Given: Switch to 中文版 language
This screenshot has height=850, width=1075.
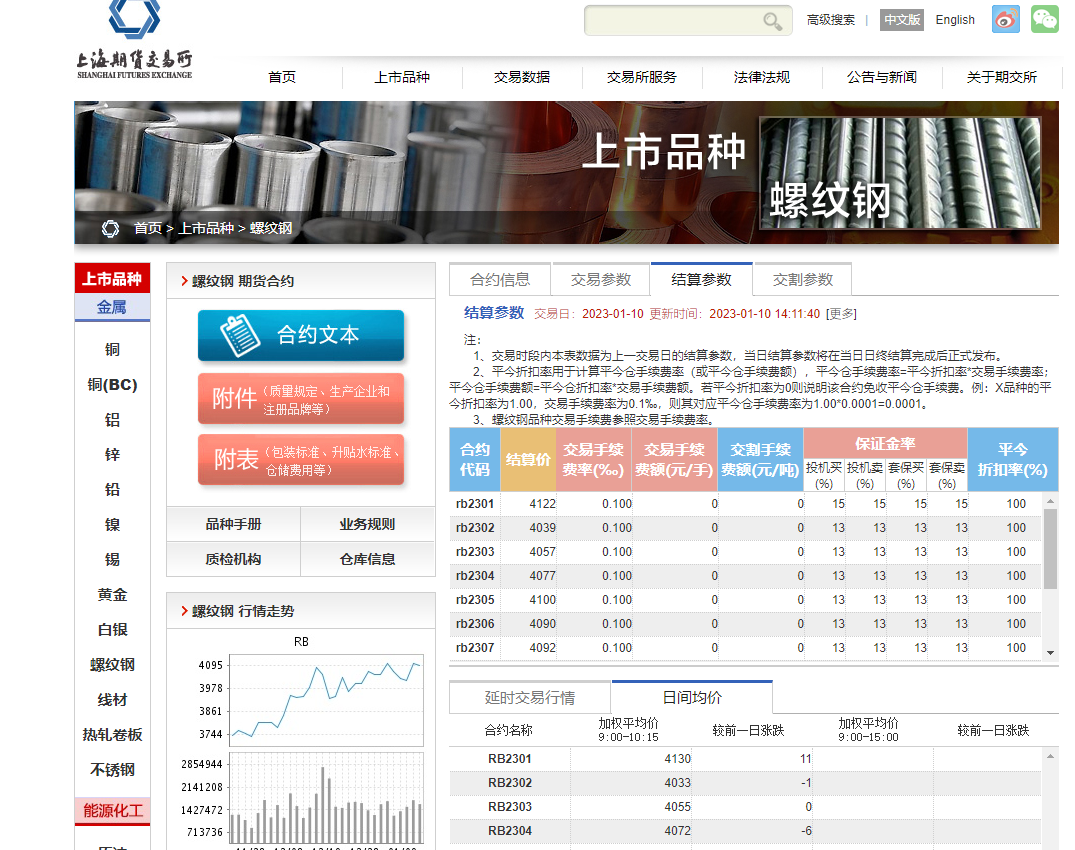Looking at the screenshot, I should (902, 20).
